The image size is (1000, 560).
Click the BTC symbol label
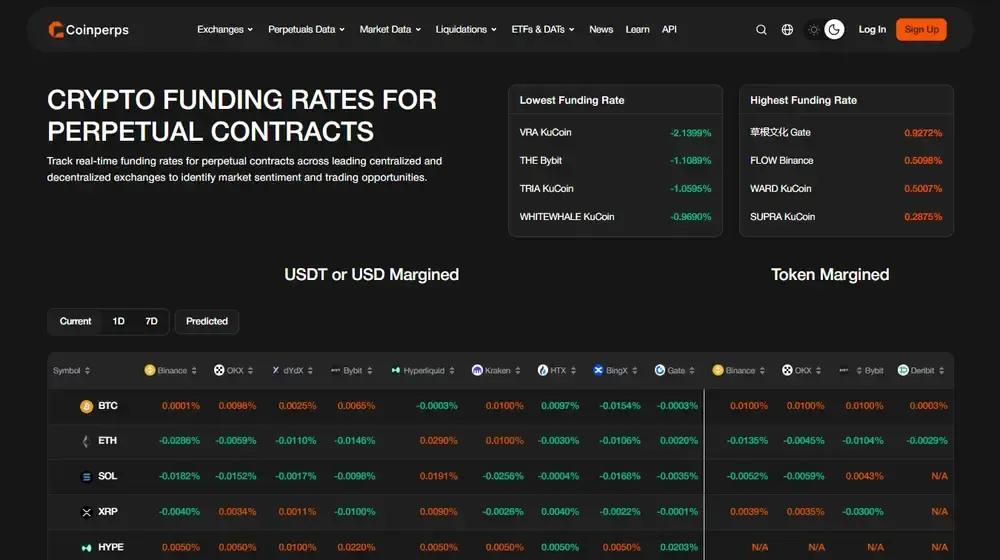(x=108, y=406)
